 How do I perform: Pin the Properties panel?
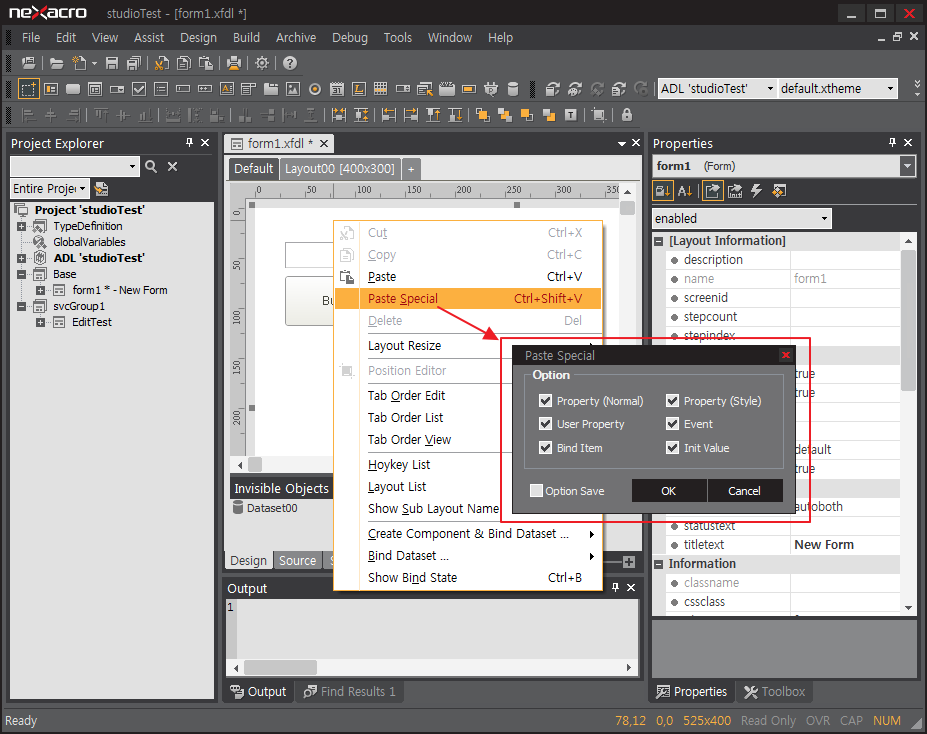click(893, 143)
